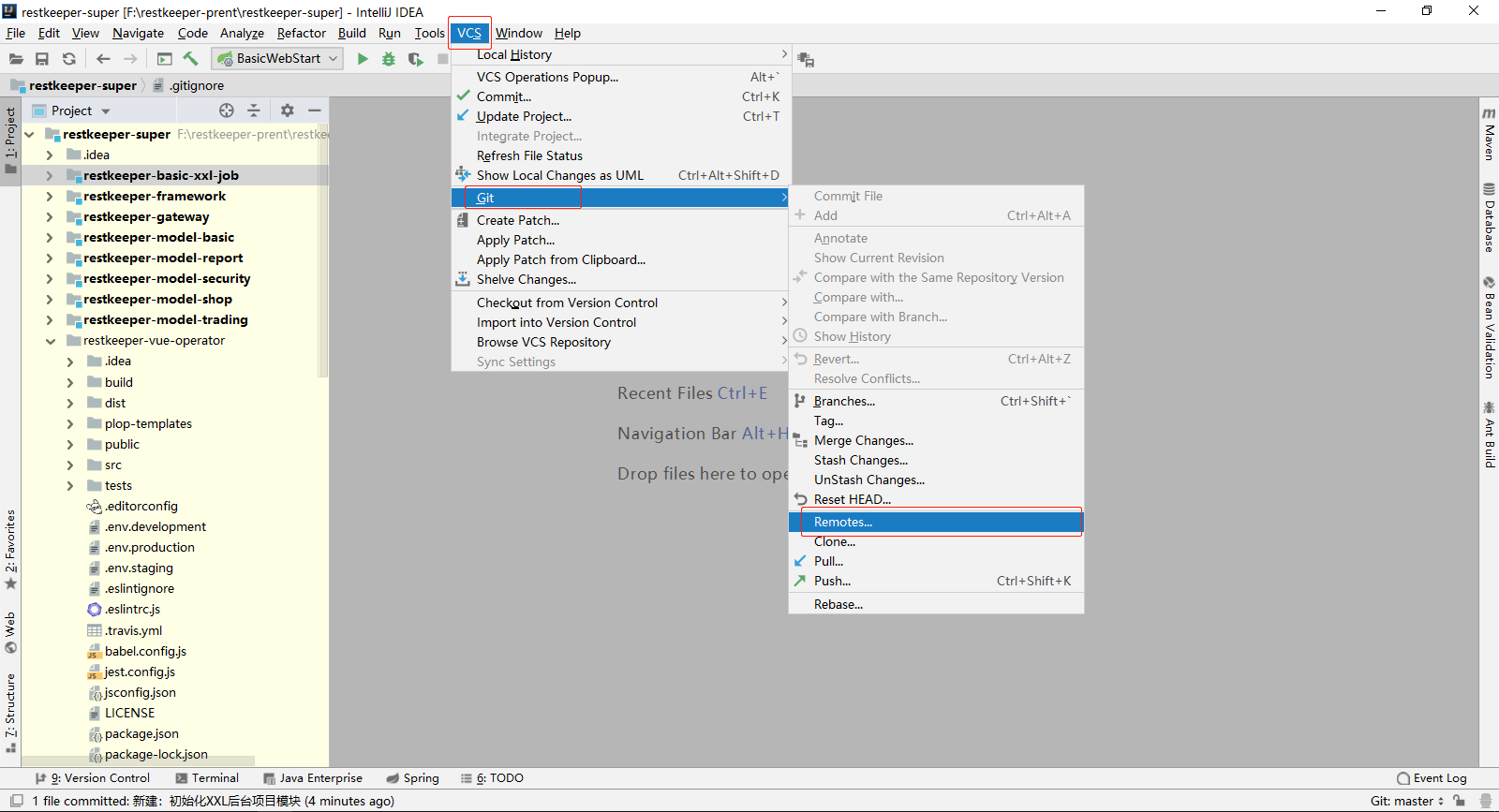The image size is (1499, 812).
Task: Click the restkeeper-super breadcrumb
Action: (74, 85)
